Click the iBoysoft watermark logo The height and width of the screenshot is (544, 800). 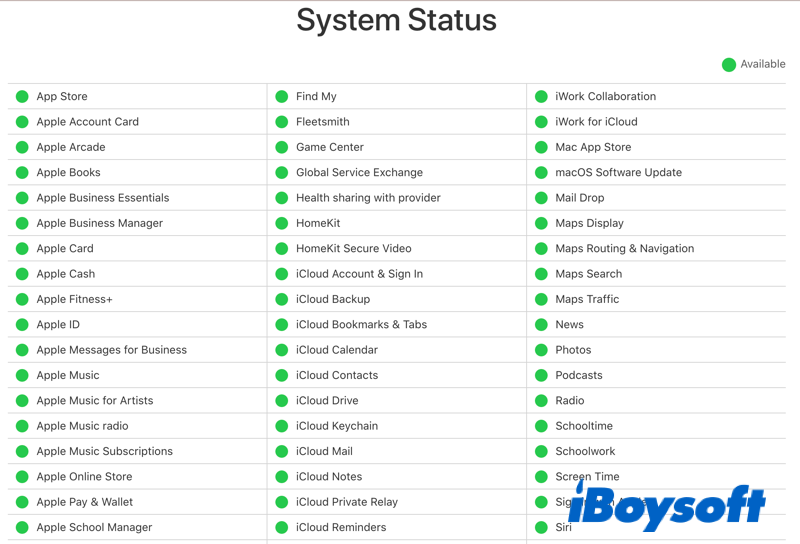click(x=668, y=508)
